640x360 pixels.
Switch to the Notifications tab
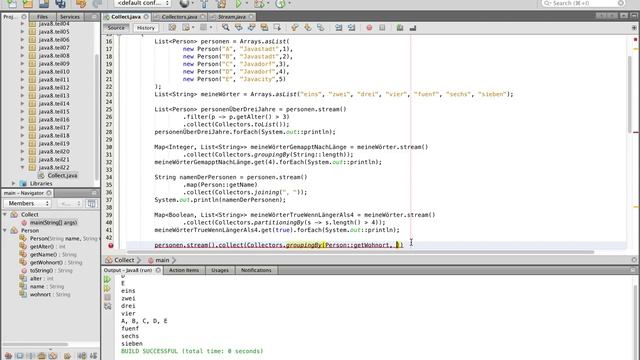pos(256,270)
